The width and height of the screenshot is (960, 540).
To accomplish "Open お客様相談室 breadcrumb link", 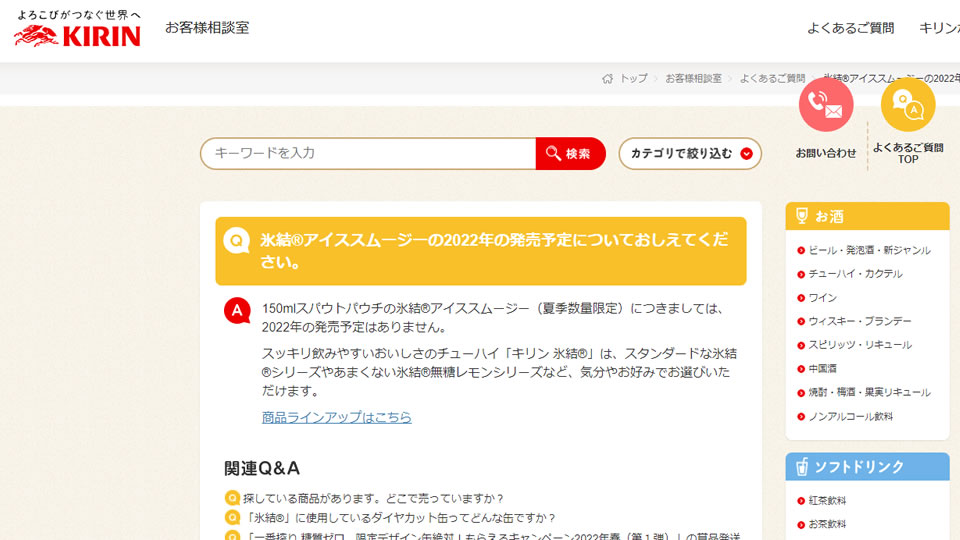I will pos(694,79).
